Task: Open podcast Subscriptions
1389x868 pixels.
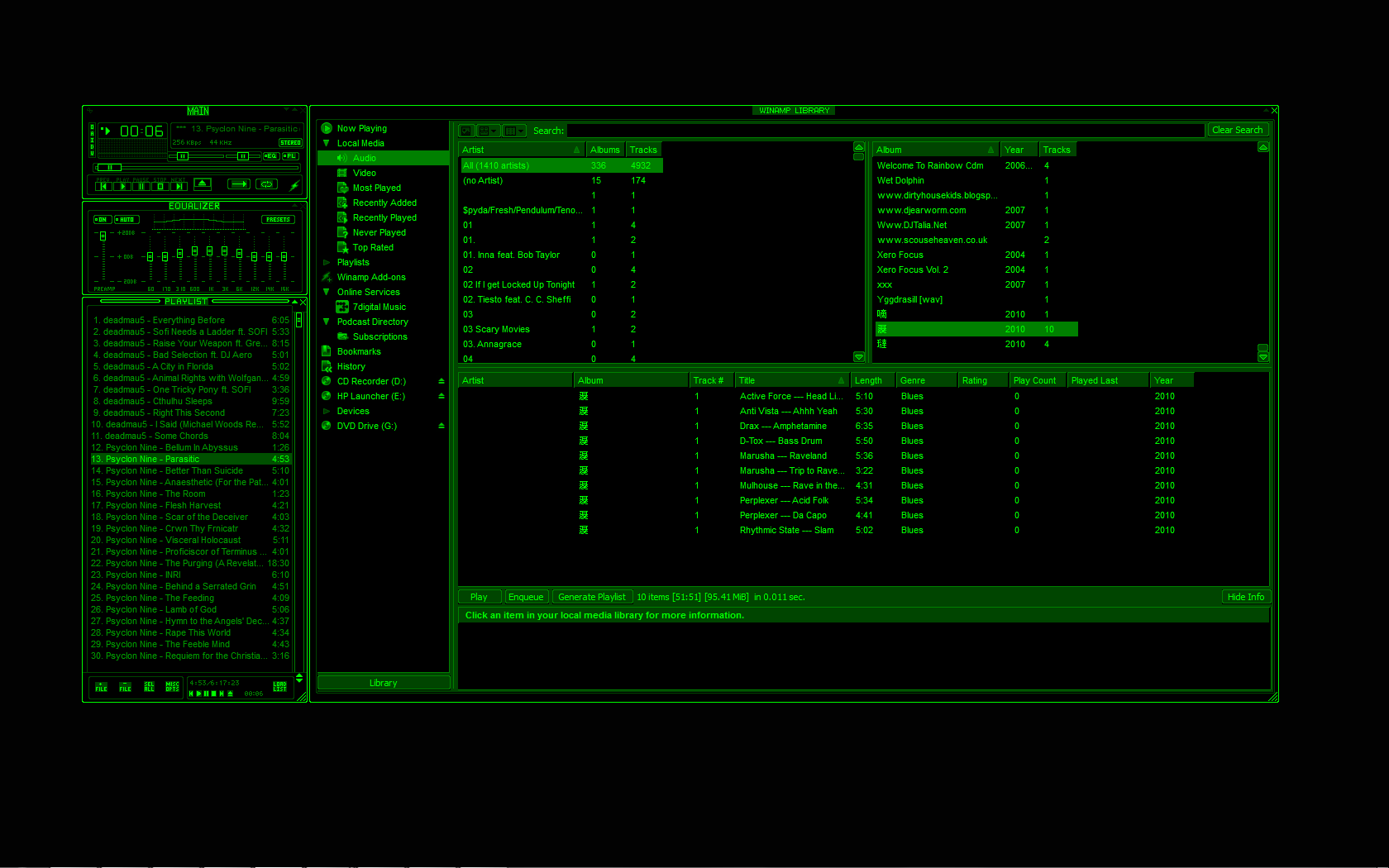Action: (x=380, y=336)
